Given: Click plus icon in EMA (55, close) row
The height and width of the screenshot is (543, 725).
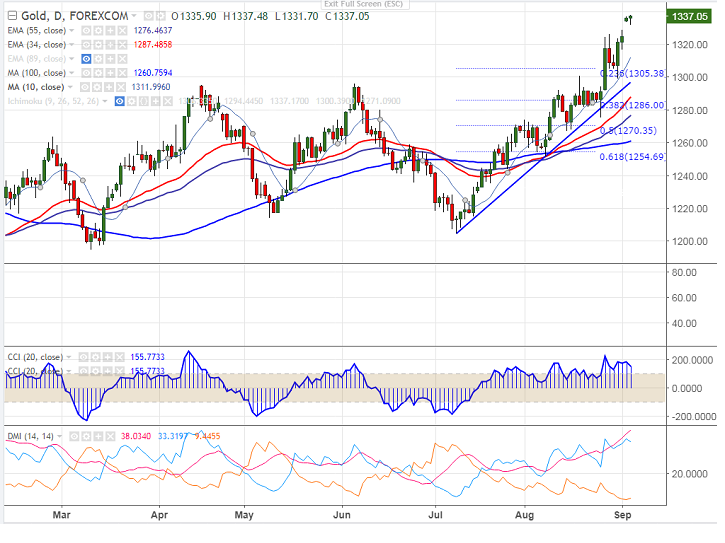Looking at the screenshot, I should coord(110,31).
